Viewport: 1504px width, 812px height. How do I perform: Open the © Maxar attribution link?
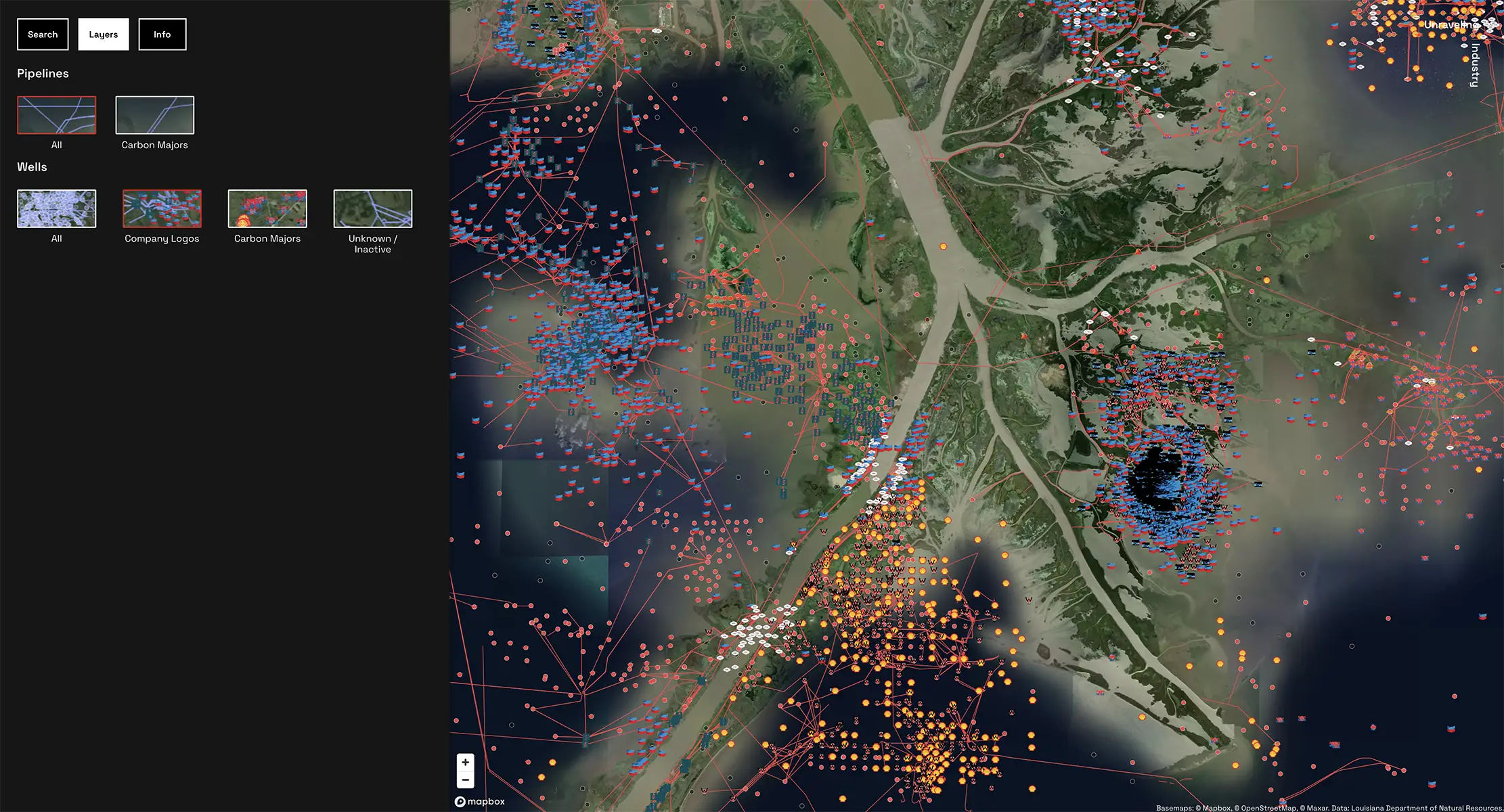(x=1313, y=808)
